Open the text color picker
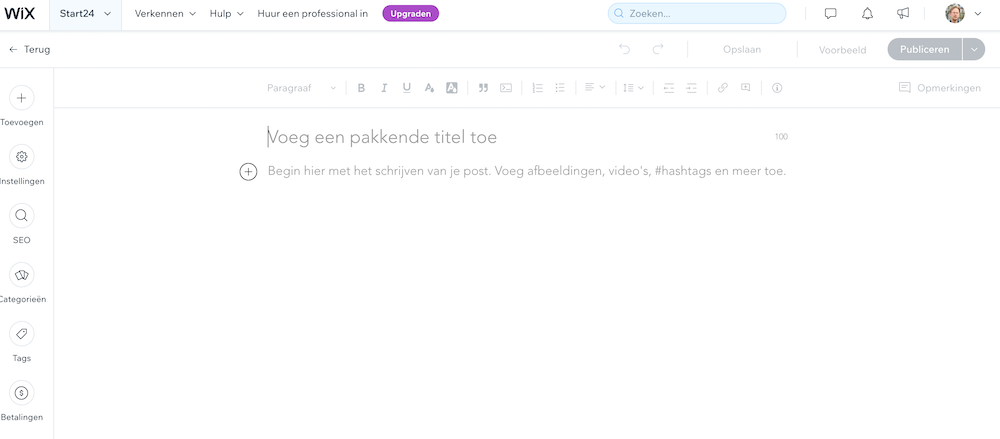The height and width of the screenshot is (439, 1000). [x=429, y=88]
